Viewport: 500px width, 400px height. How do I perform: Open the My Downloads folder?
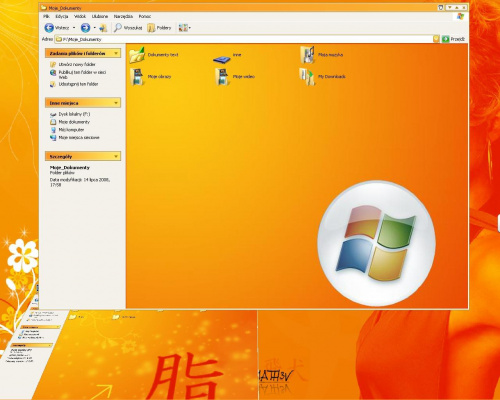307,77
